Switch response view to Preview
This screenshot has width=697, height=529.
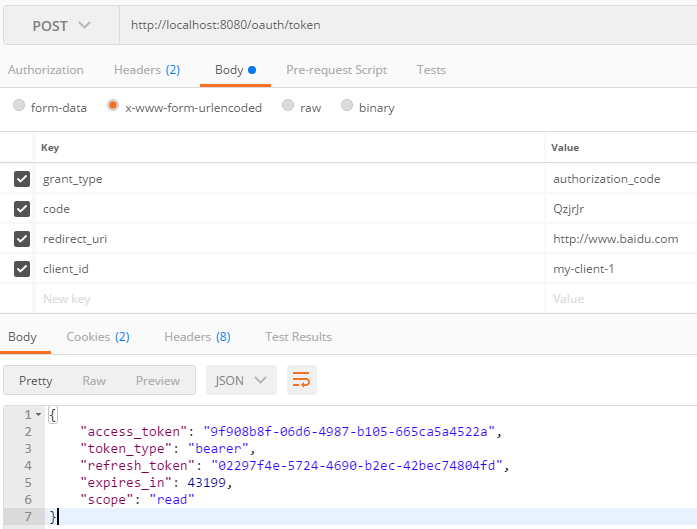click(158, 381)
